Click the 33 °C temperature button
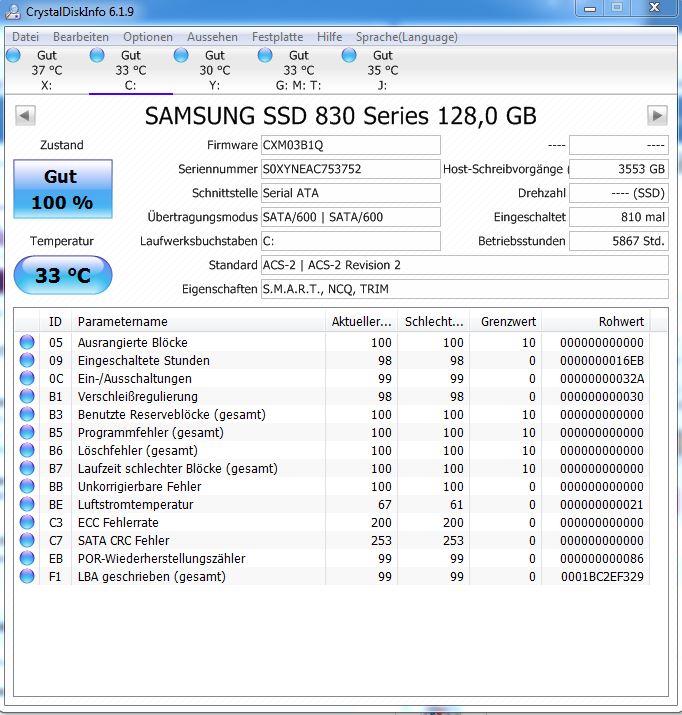The image size is (682, 715). 63,275
